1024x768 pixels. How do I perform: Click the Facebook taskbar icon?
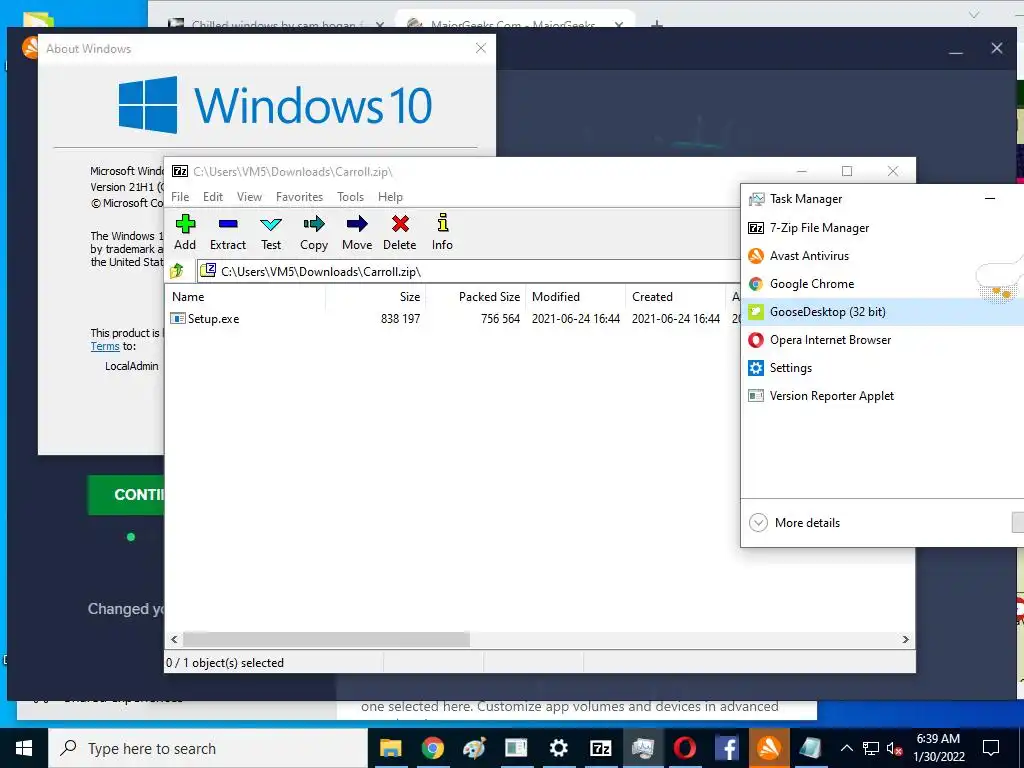point(726,748)
